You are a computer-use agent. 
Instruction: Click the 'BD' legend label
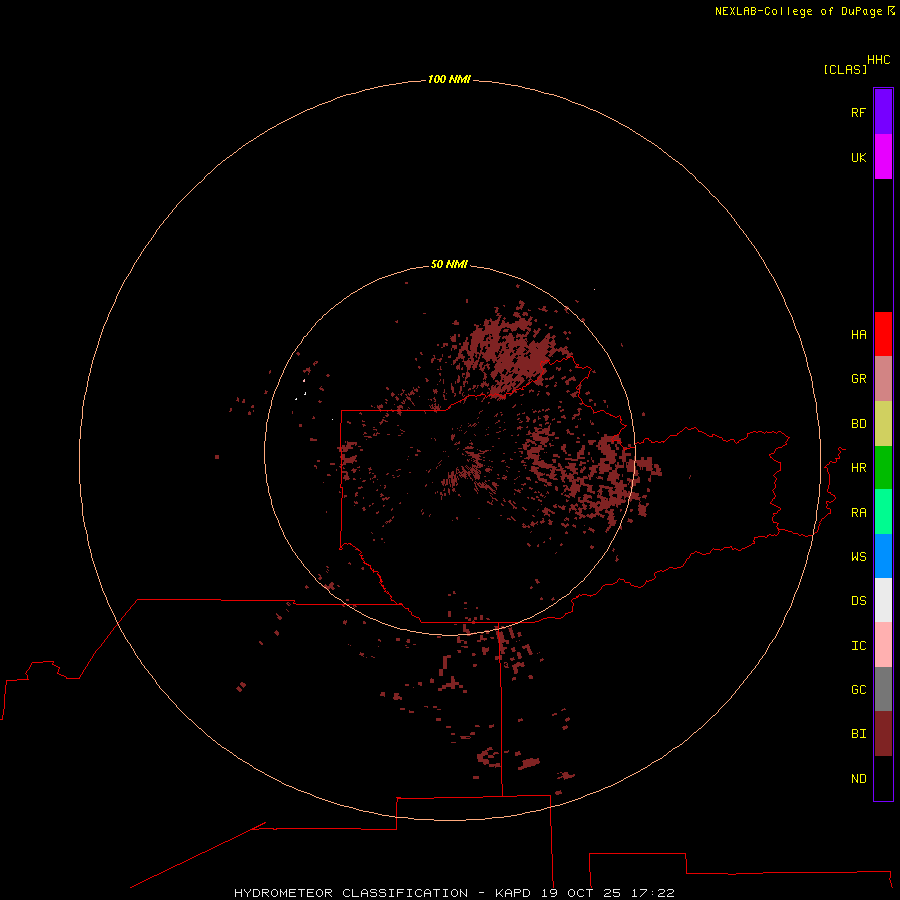point(858,424)
